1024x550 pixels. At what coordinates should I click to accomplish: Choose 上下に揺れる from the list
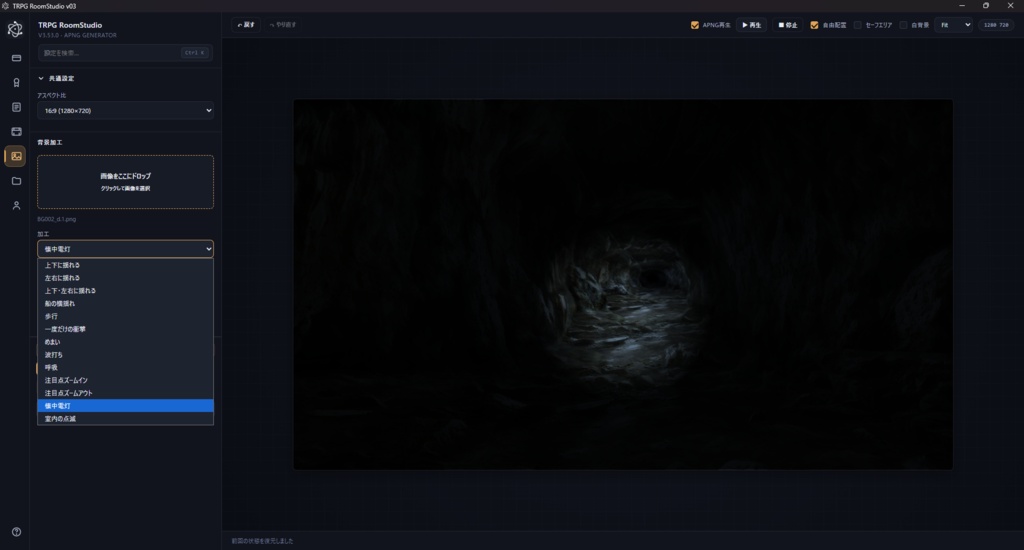125,265
